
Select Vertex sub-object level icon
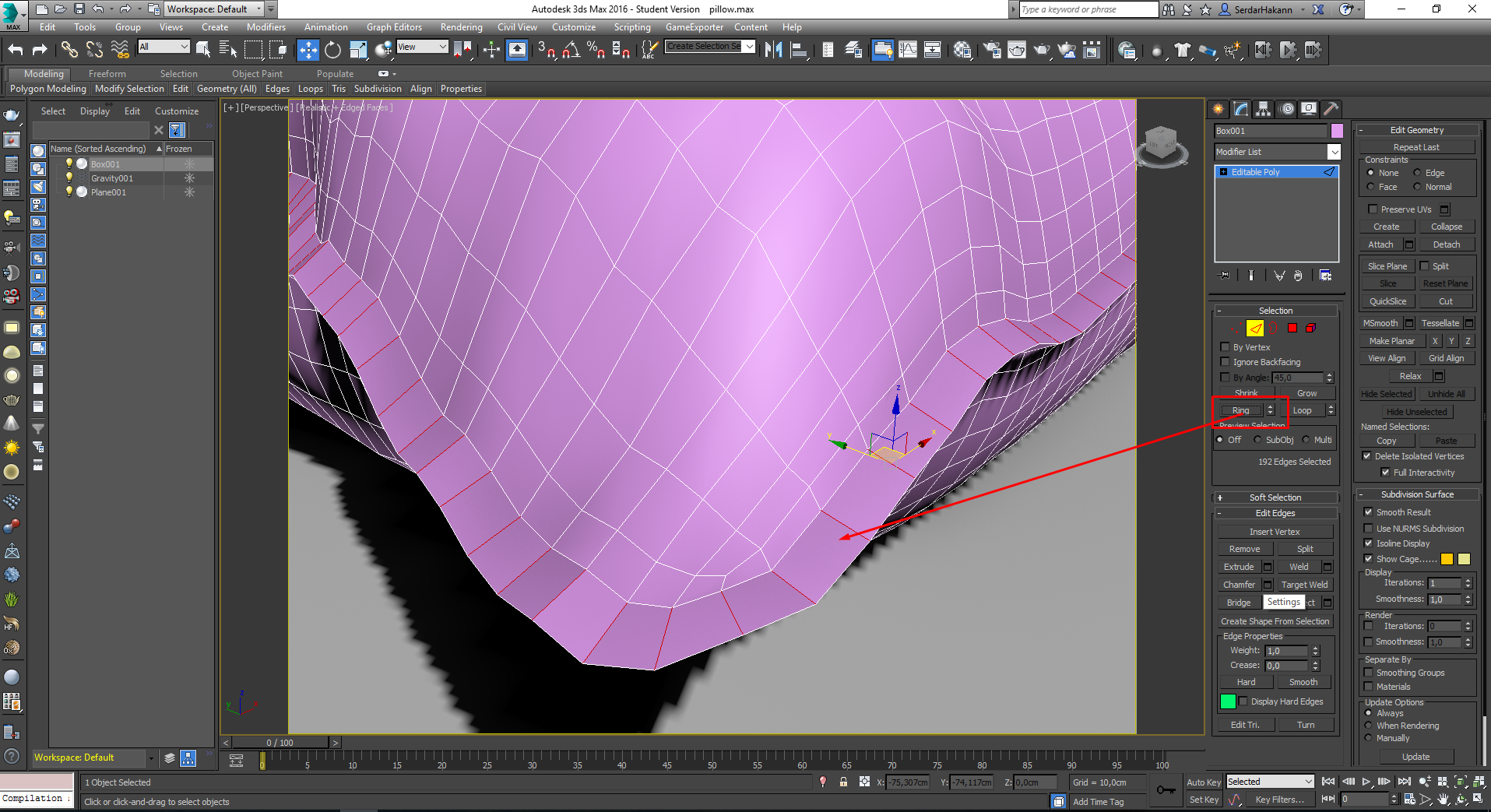coord(1235,329)
